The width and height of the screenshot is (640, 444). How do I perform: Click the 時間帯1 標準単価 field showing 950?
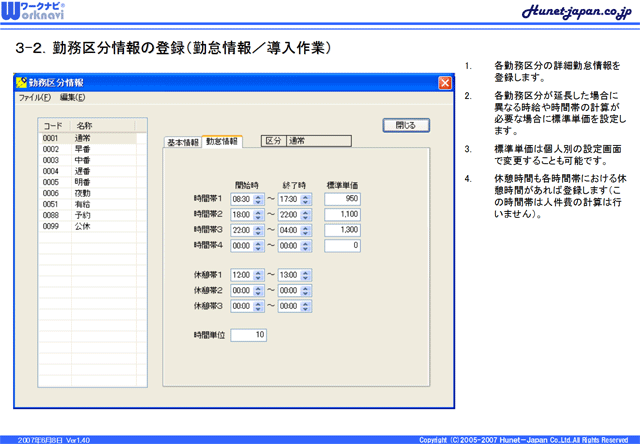point(341,199)
